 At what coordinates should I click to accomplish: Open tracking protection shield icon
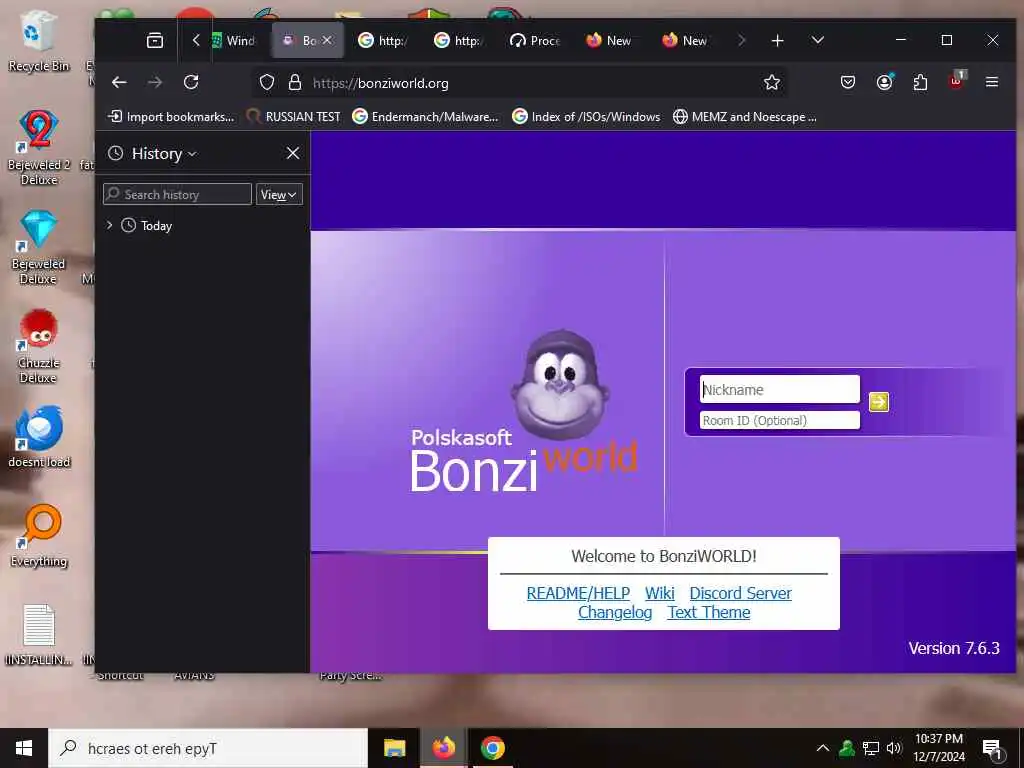(x=266, y=82)
